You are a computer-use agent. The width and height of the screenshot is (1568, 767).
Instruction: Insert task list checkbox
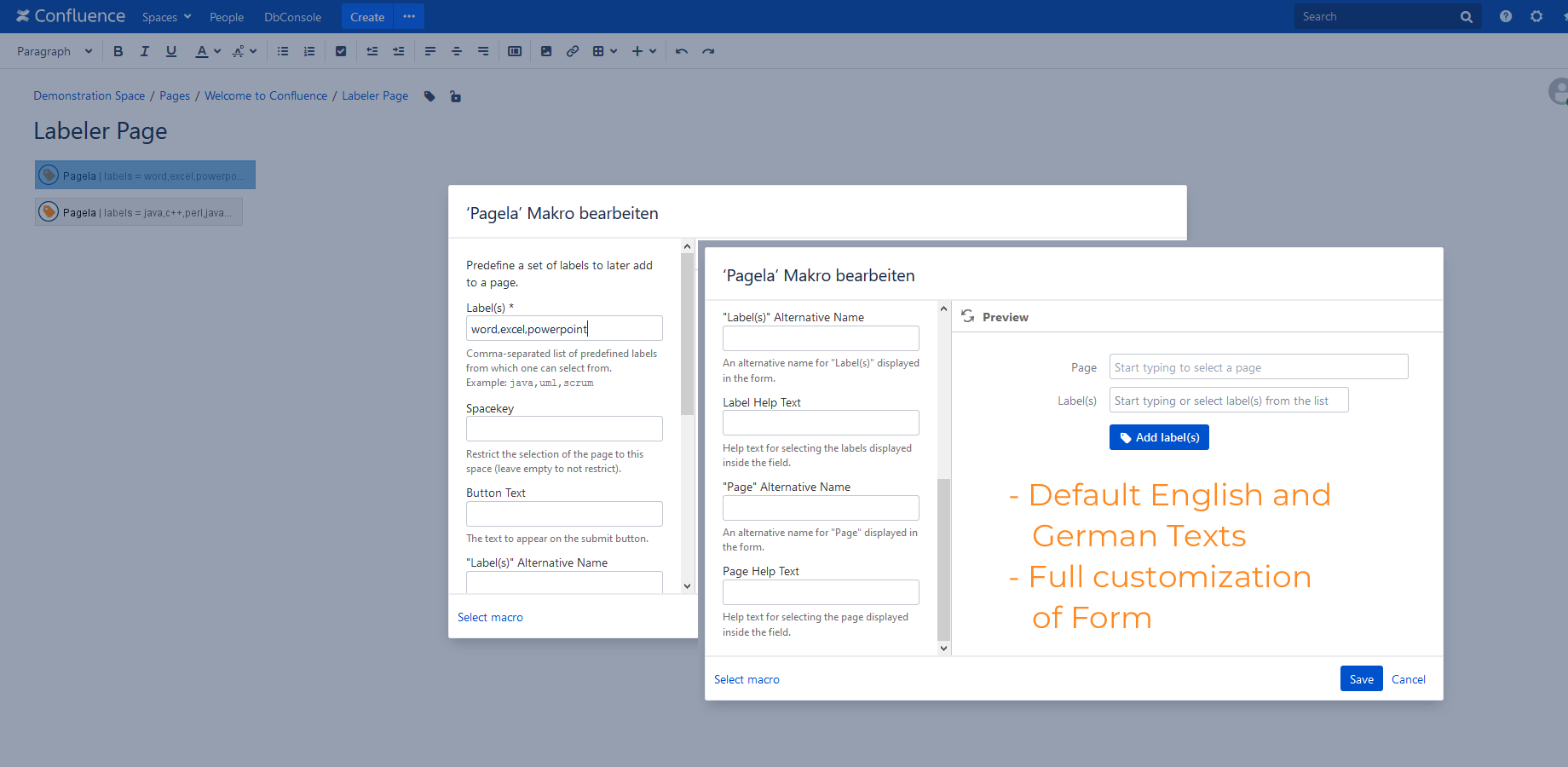click(x=341, y=51)
